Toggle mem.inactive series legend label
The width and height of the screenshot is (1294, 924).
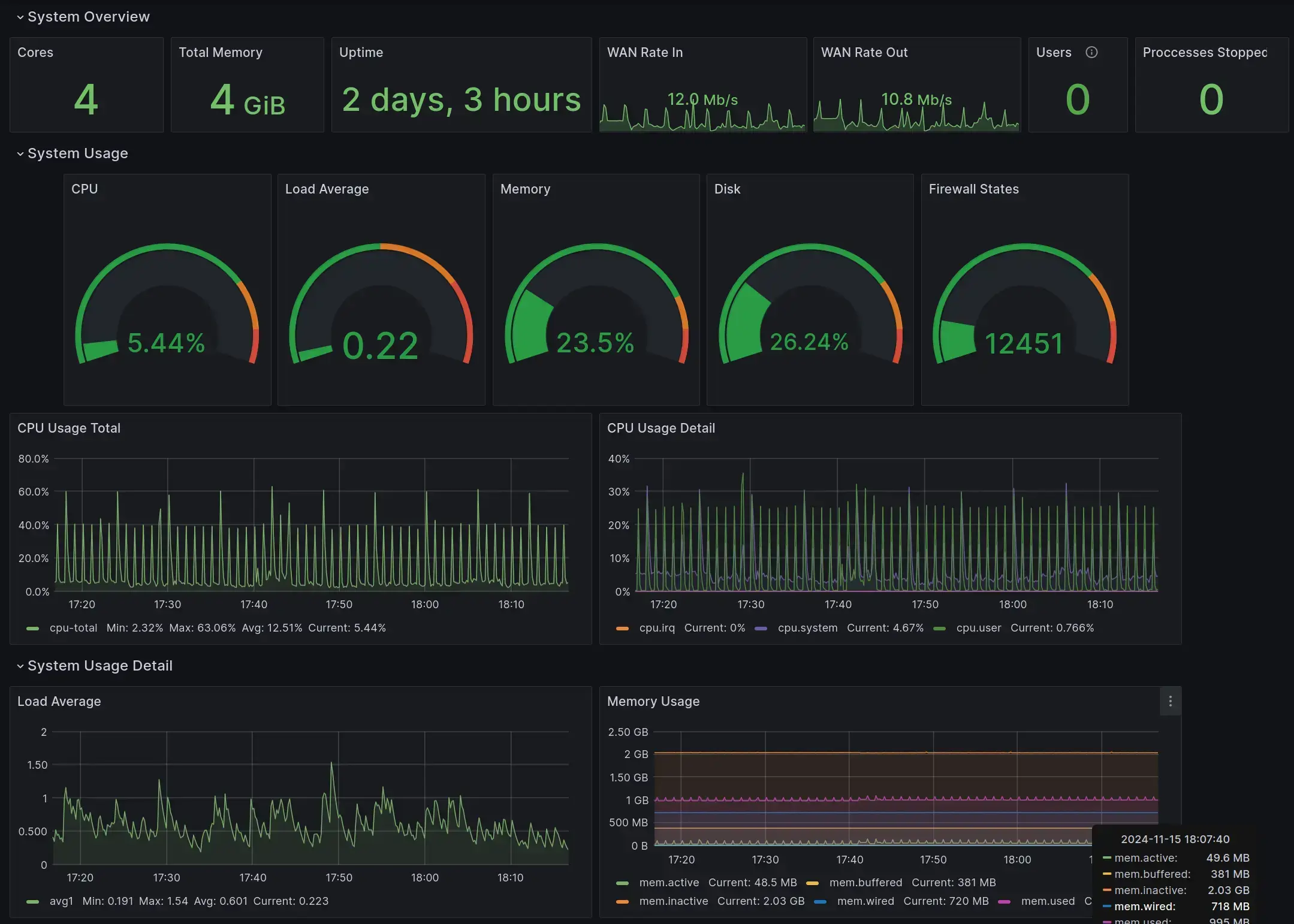tap(674, 901)
